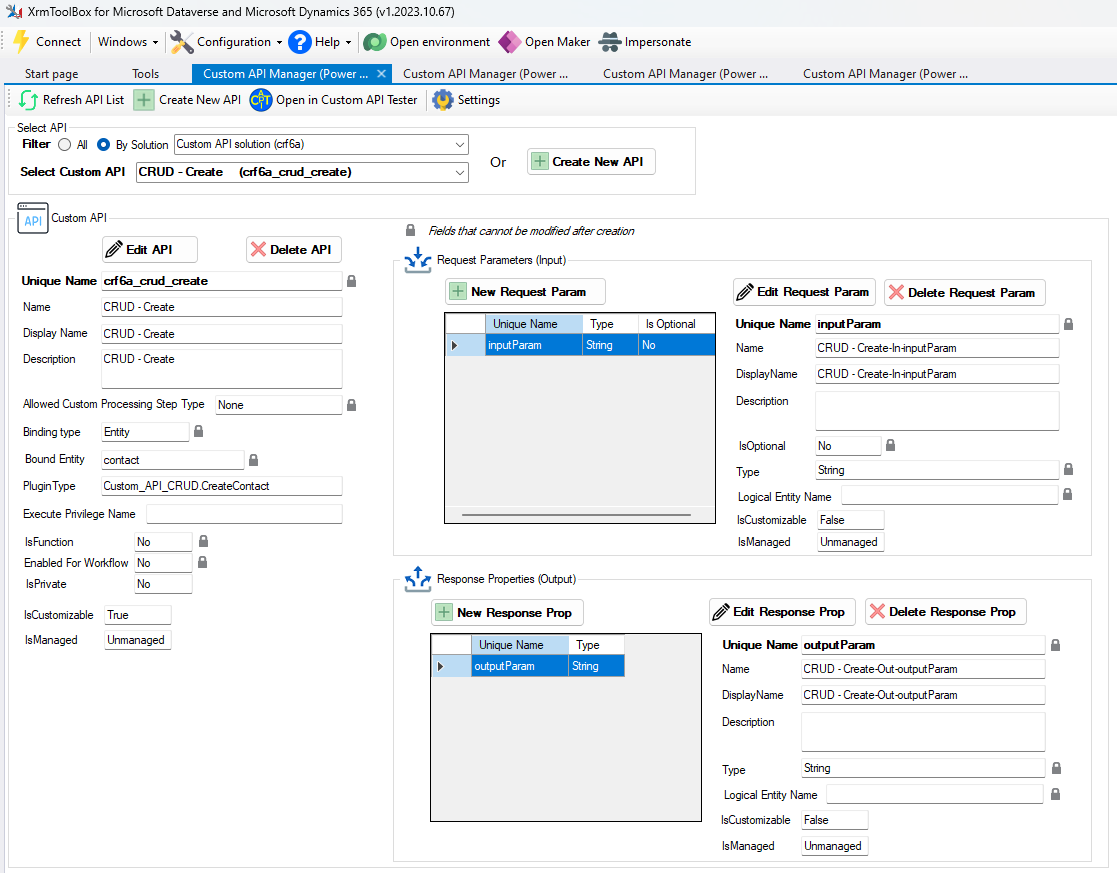Click the Open Maker purple diamond icon
Image resolution: width=1117 pixels, height=873 pixels.
point(509,42)
